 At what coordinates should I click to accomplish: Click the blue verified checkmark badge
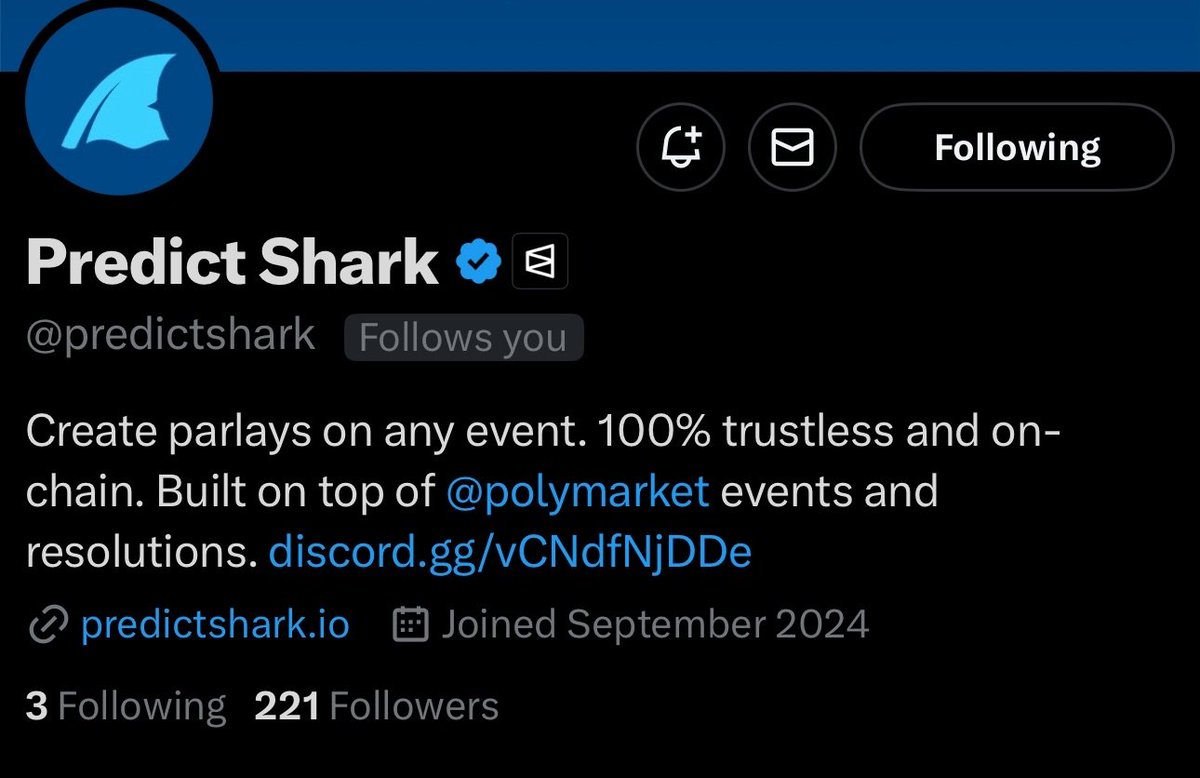pyautogui.click(x=479, y=264)
